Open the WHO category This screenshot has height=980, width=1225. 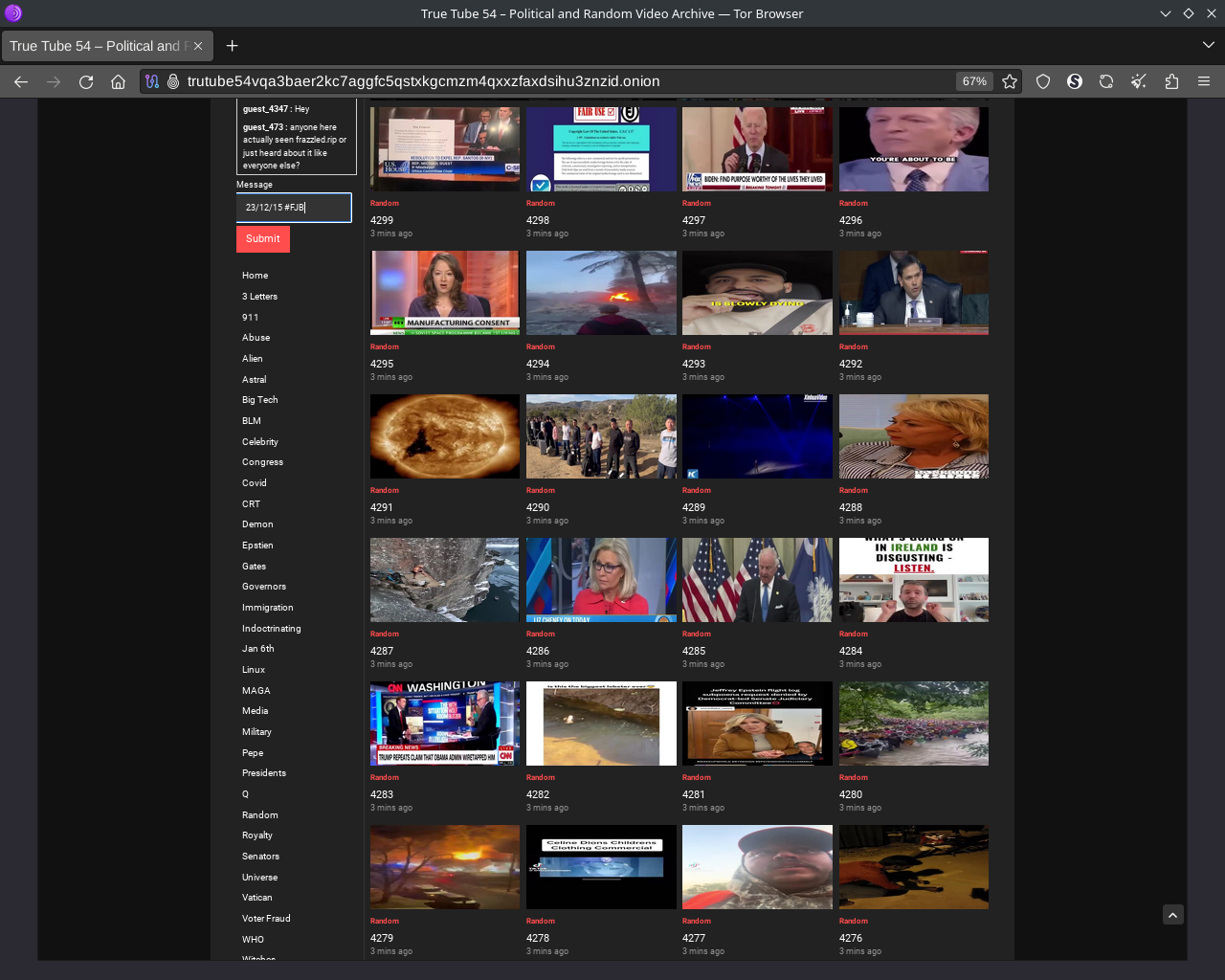[253, 940]
